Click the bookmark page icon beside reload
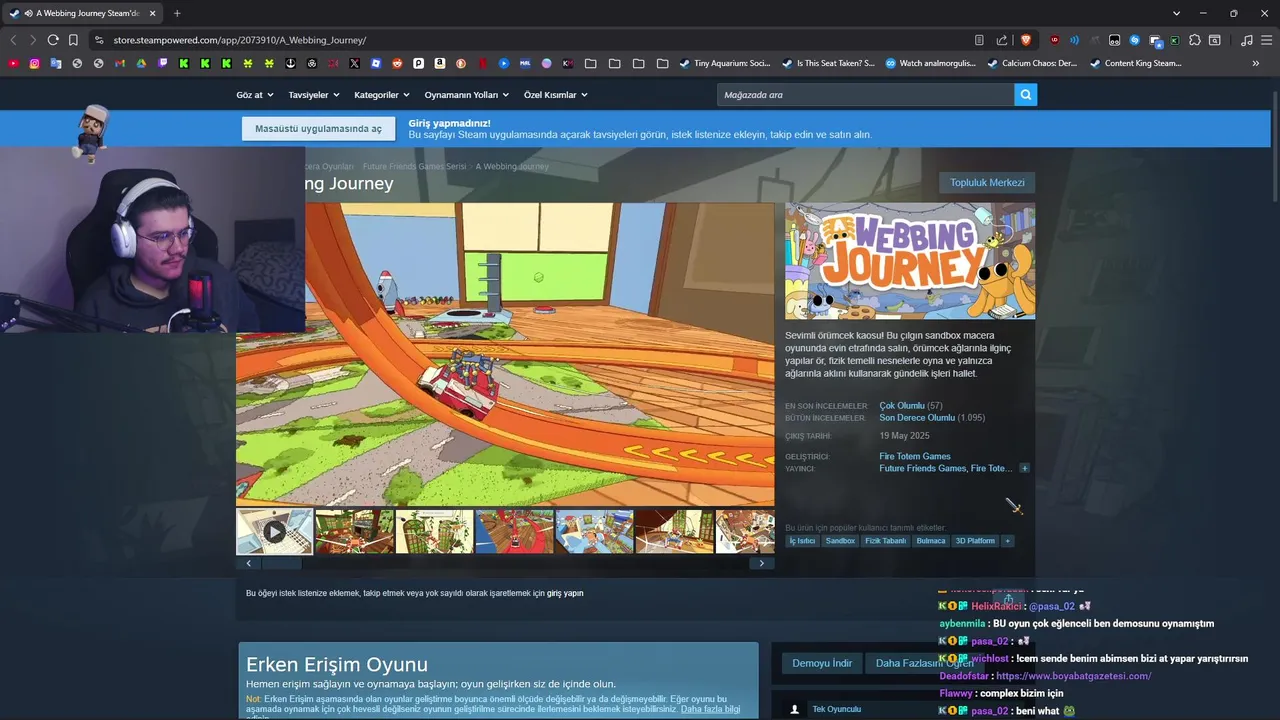Screen dimensions: 1280x720 [73, 40]
